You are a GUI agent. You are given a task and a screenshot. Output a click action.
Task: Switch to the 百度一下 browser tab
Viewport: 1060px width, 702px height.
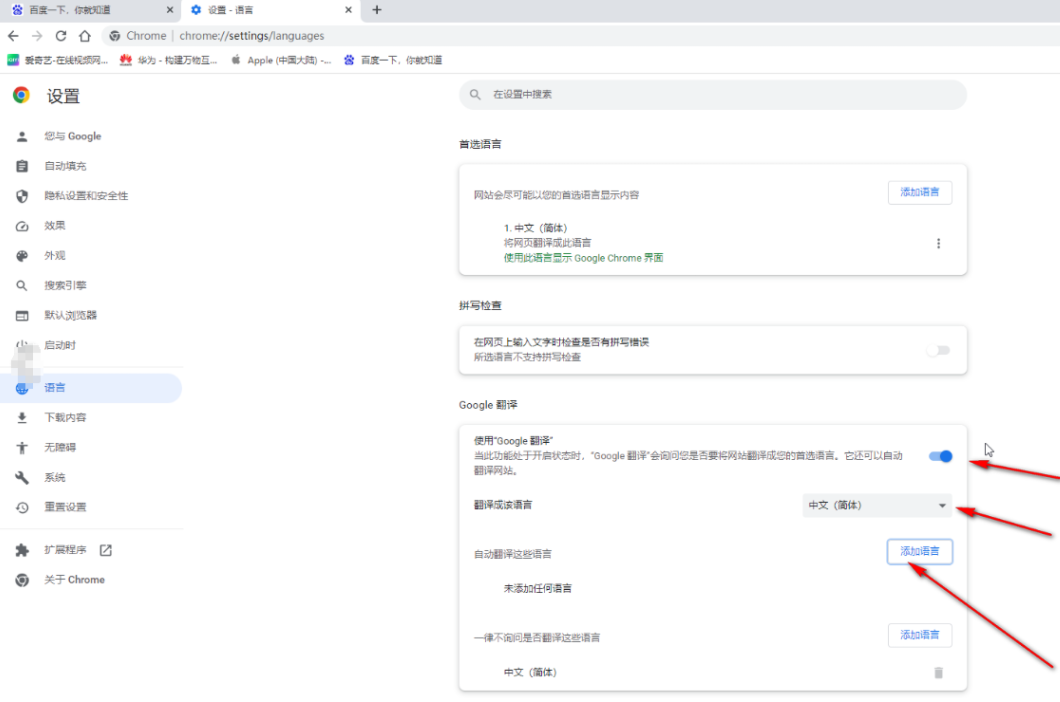(91, 10)
